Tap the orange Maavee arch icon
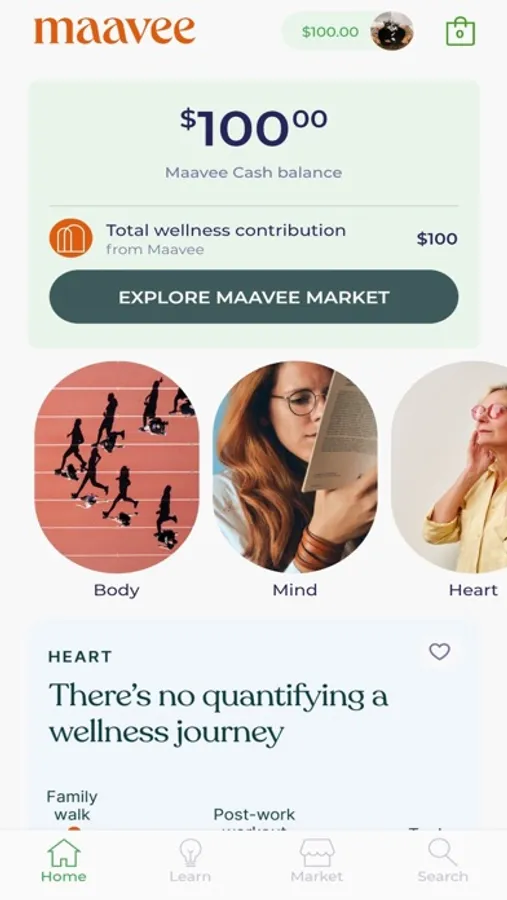The width and height of the screenshot is (507, 900). (71, 238)
